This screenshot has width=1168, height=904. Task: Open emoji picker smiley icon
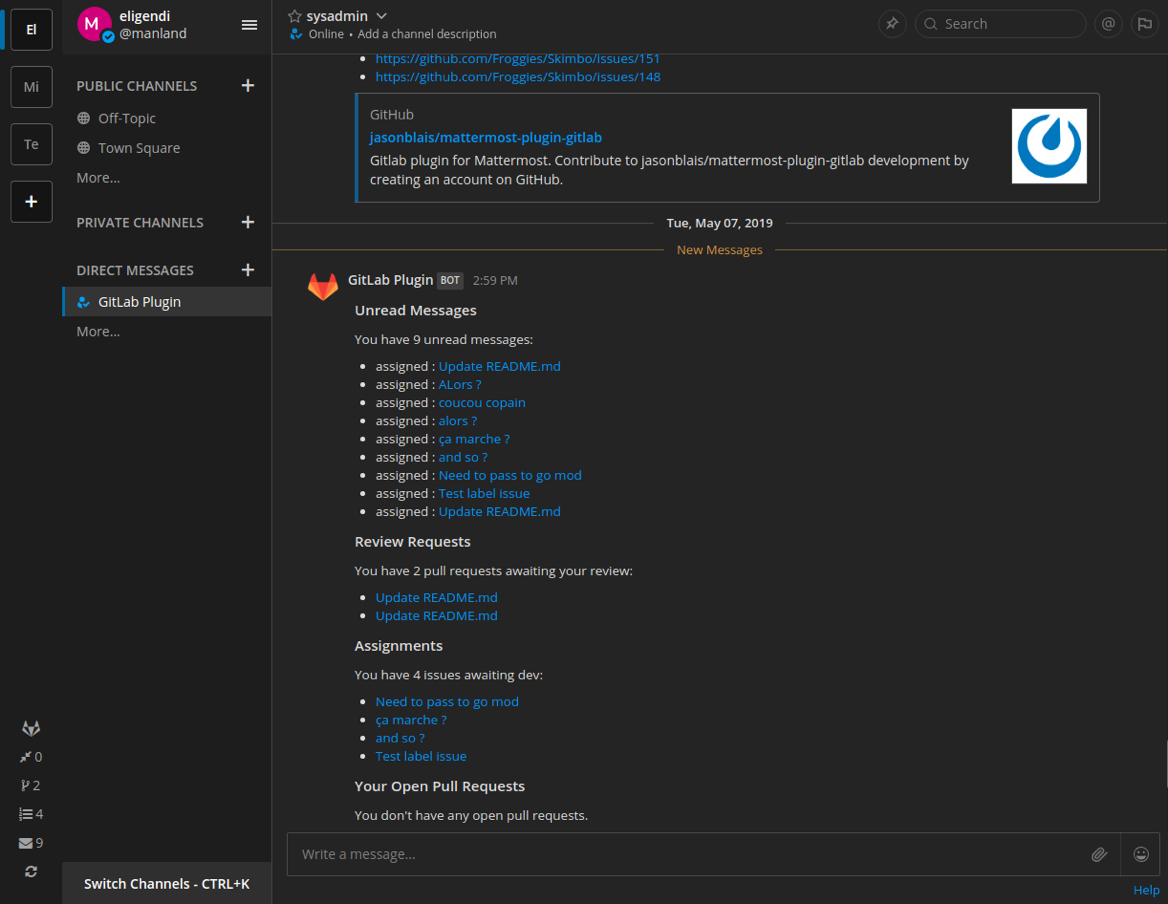pos(1141,854)
